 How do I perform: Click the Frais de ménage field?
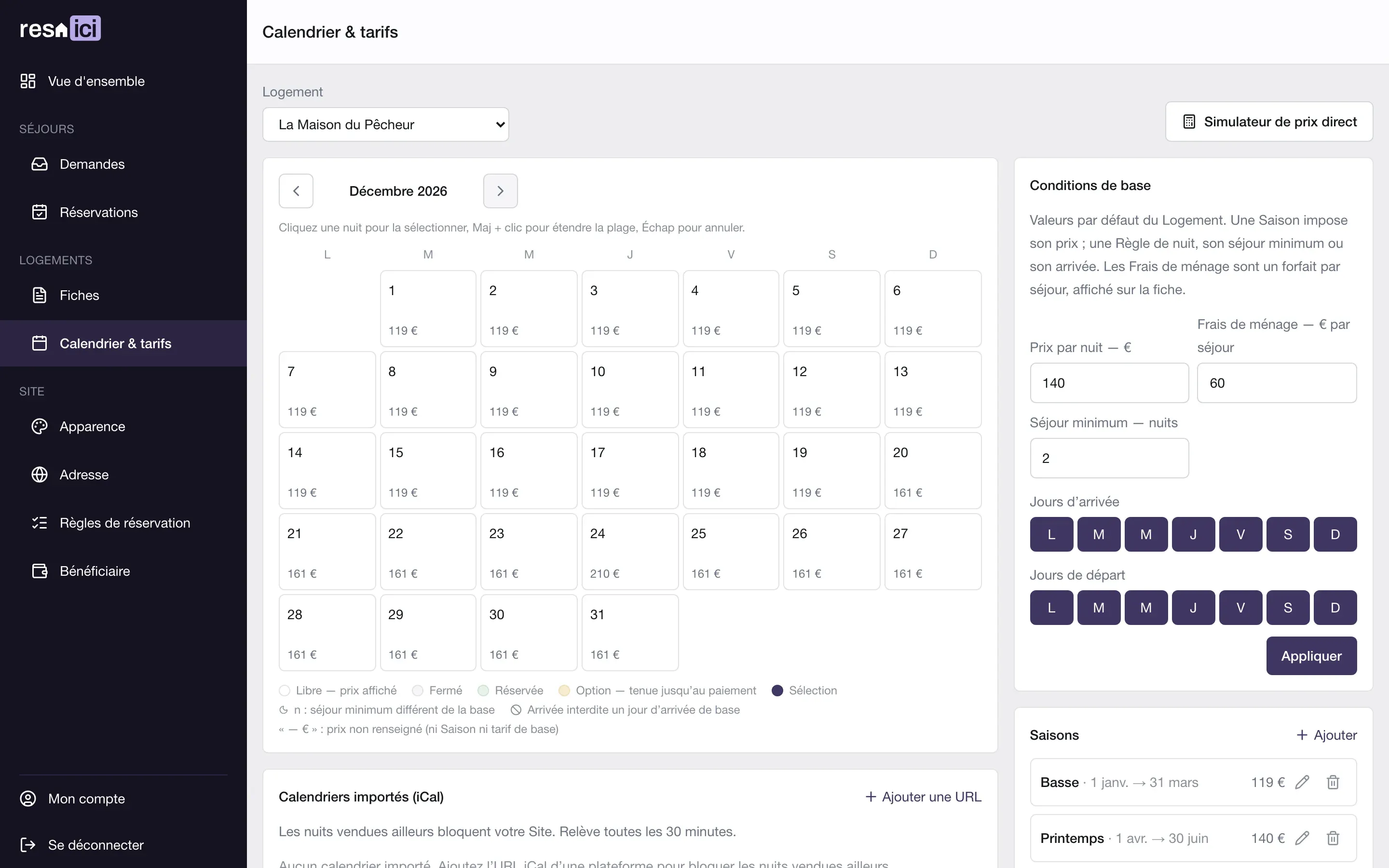[x=1277, y=383]
